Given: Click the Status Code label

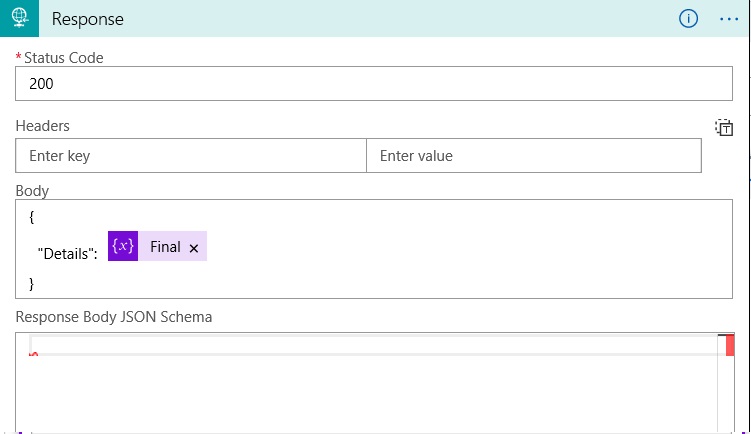Looking at the screenshot, I should pos(64,57).
